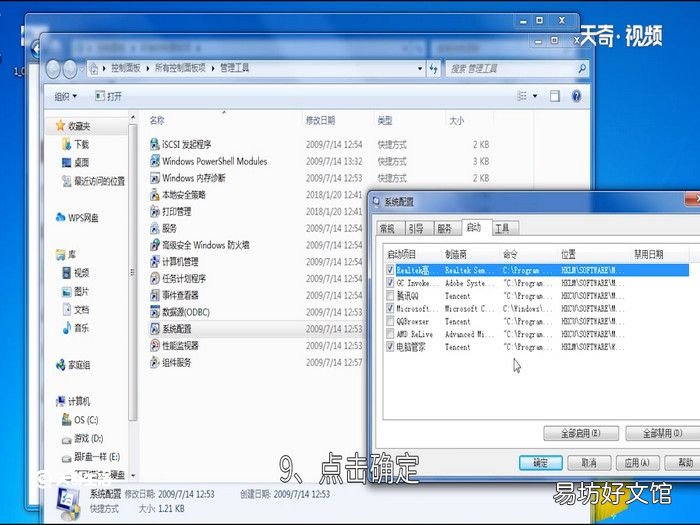Click the 帮助 button in 系统配置

[x=682, y=463]
